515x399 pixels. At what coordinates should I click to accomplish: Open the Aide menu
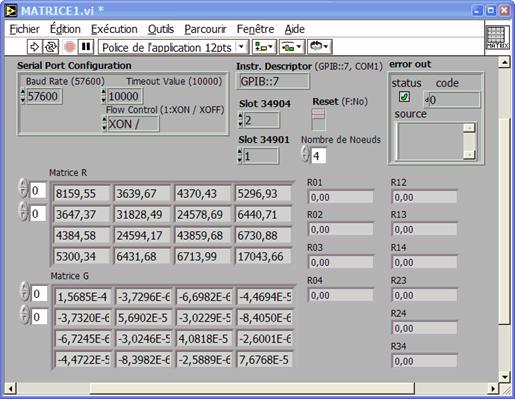(x=295, y=29)
